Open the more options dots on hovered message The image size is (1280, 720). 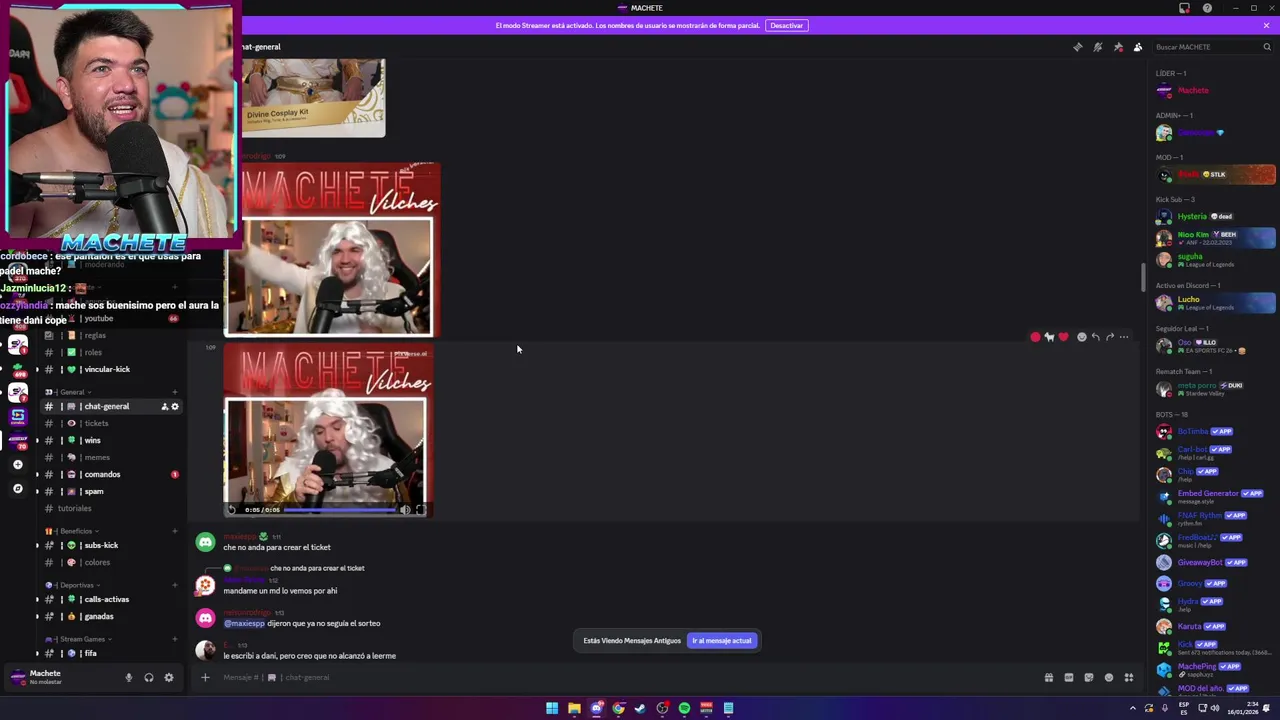1124,337
